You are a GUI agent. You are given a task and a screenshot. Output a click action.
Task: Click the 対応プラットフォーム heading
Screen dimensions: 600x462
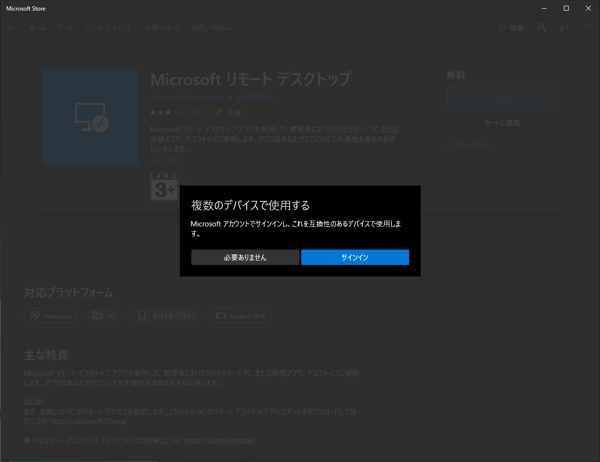(68, 293)
